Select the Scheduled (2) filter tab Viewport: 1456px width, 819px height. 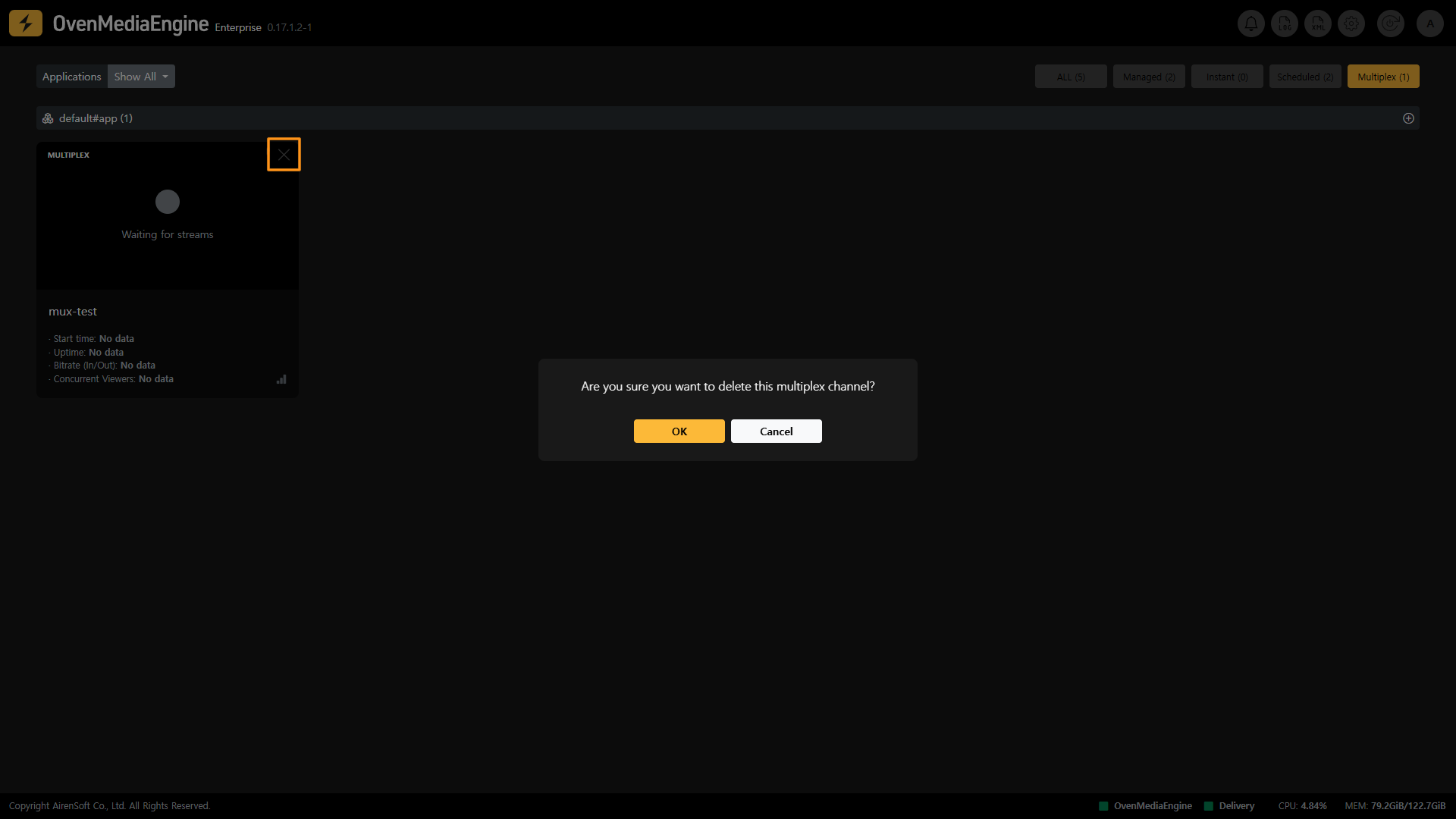[1304, 77]
